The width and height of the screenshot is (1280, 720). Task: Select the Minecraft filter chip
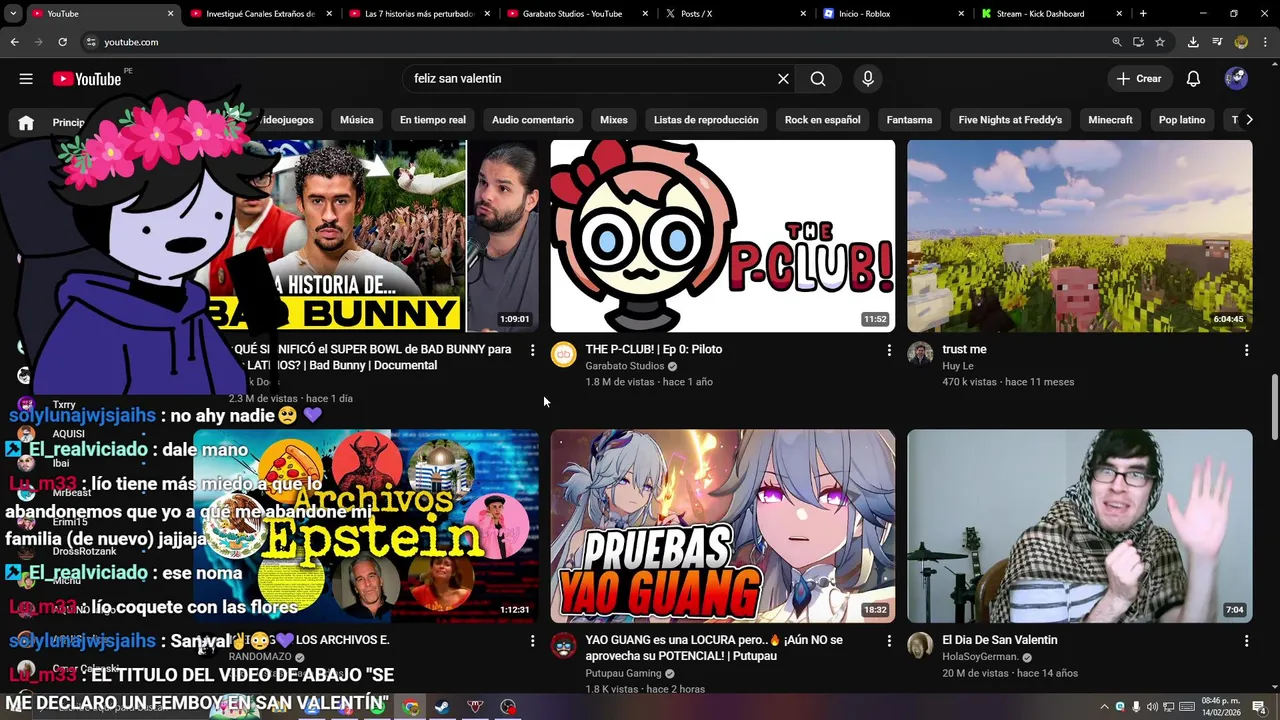pos(1110,120)
